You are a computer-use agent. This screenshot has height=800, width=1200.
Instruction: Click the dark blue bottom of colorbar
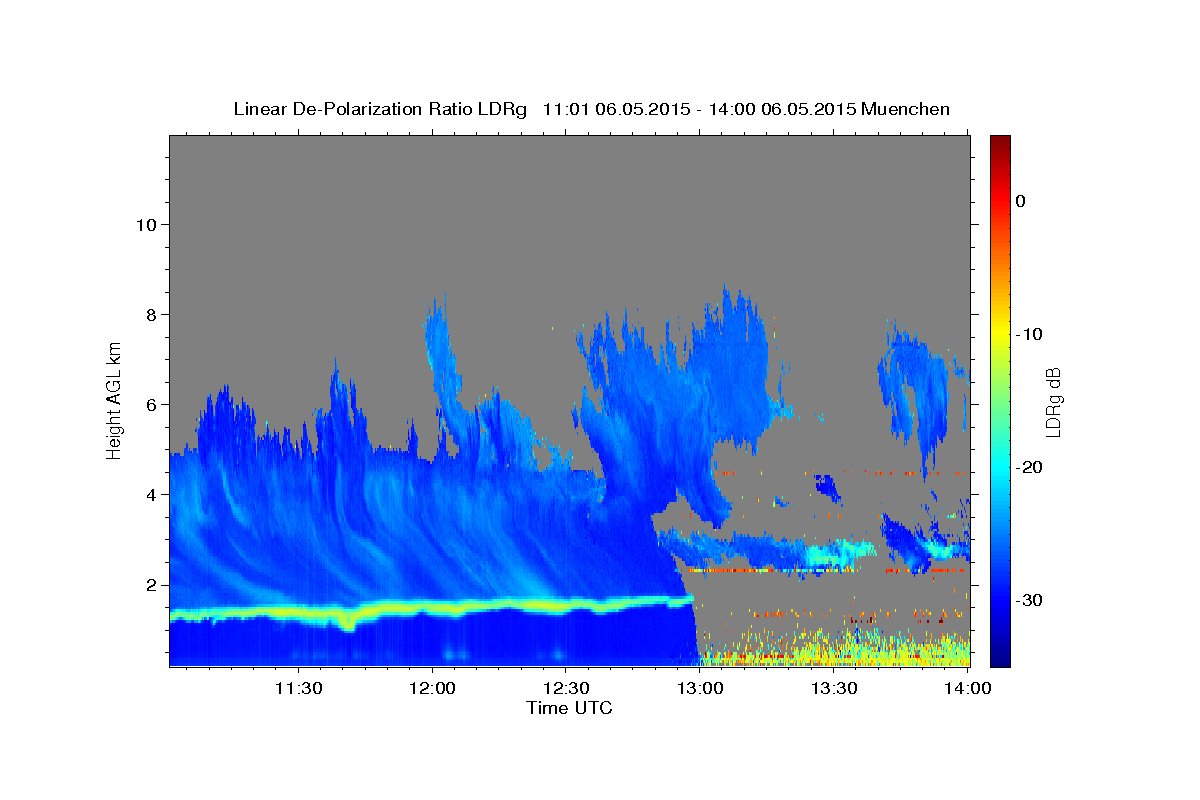tap(1000, 655)
